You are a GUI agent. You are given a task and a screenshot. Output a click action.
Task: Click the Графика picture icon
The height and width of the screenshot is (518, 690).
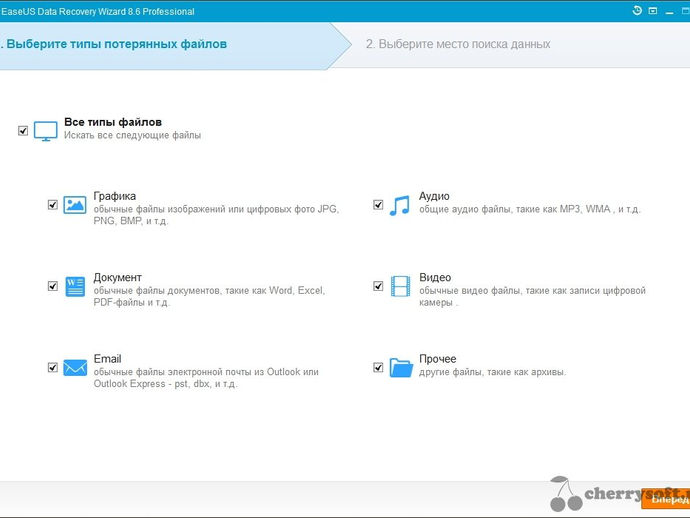75,205
